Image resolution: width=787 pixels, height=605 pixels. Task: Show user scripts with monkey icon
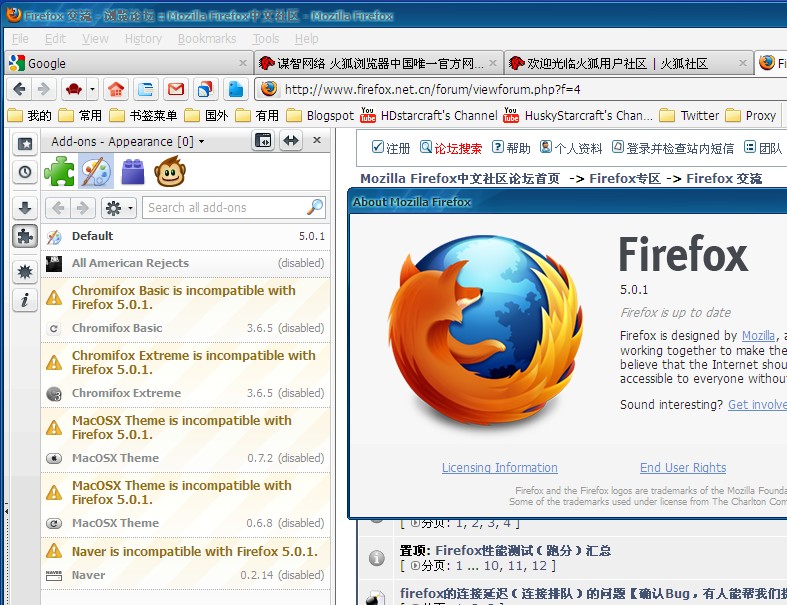170,172
